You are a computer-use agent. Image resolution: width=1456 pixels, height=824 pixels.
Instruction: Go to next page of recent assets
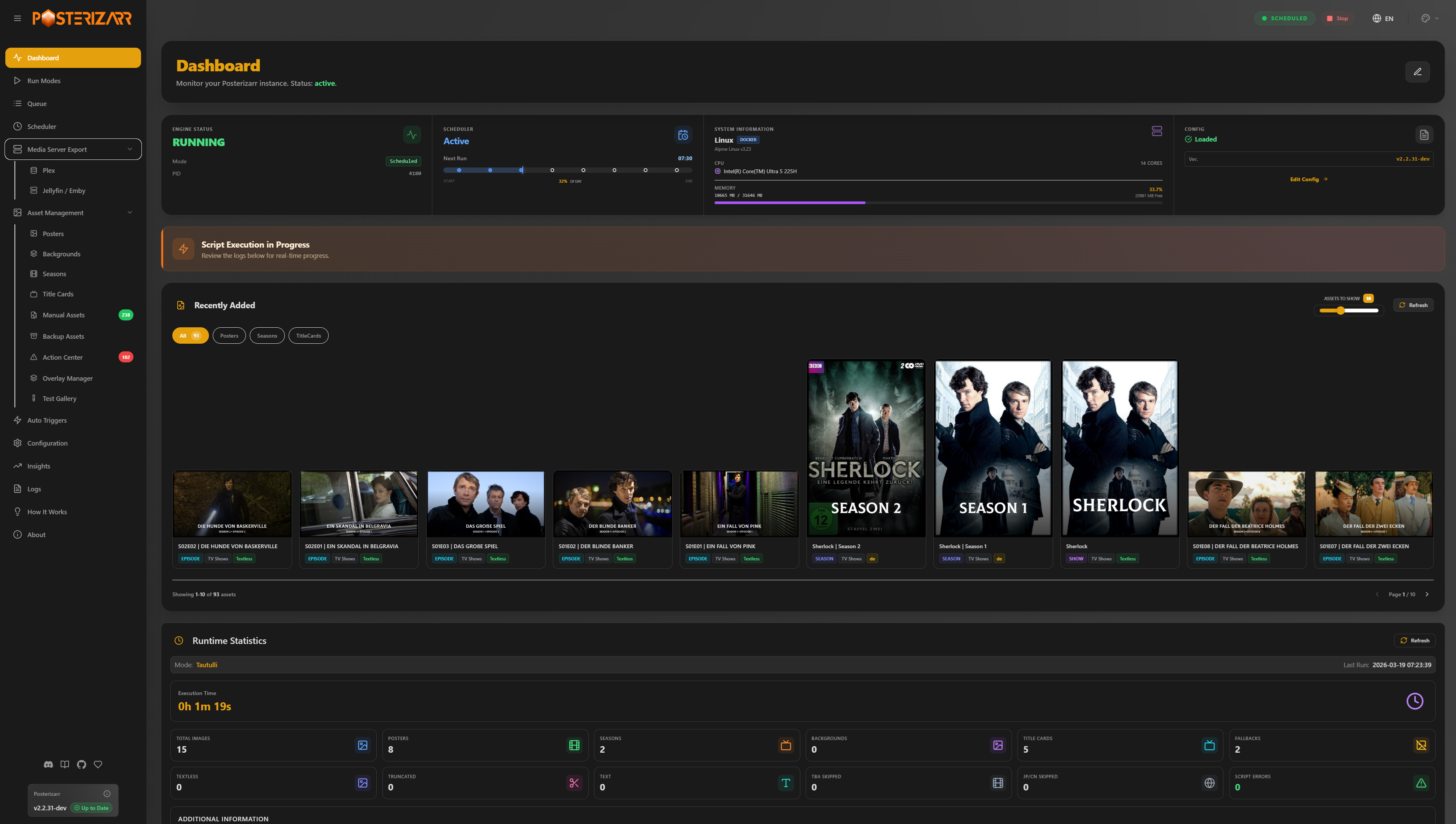(x=1427, y=594)
